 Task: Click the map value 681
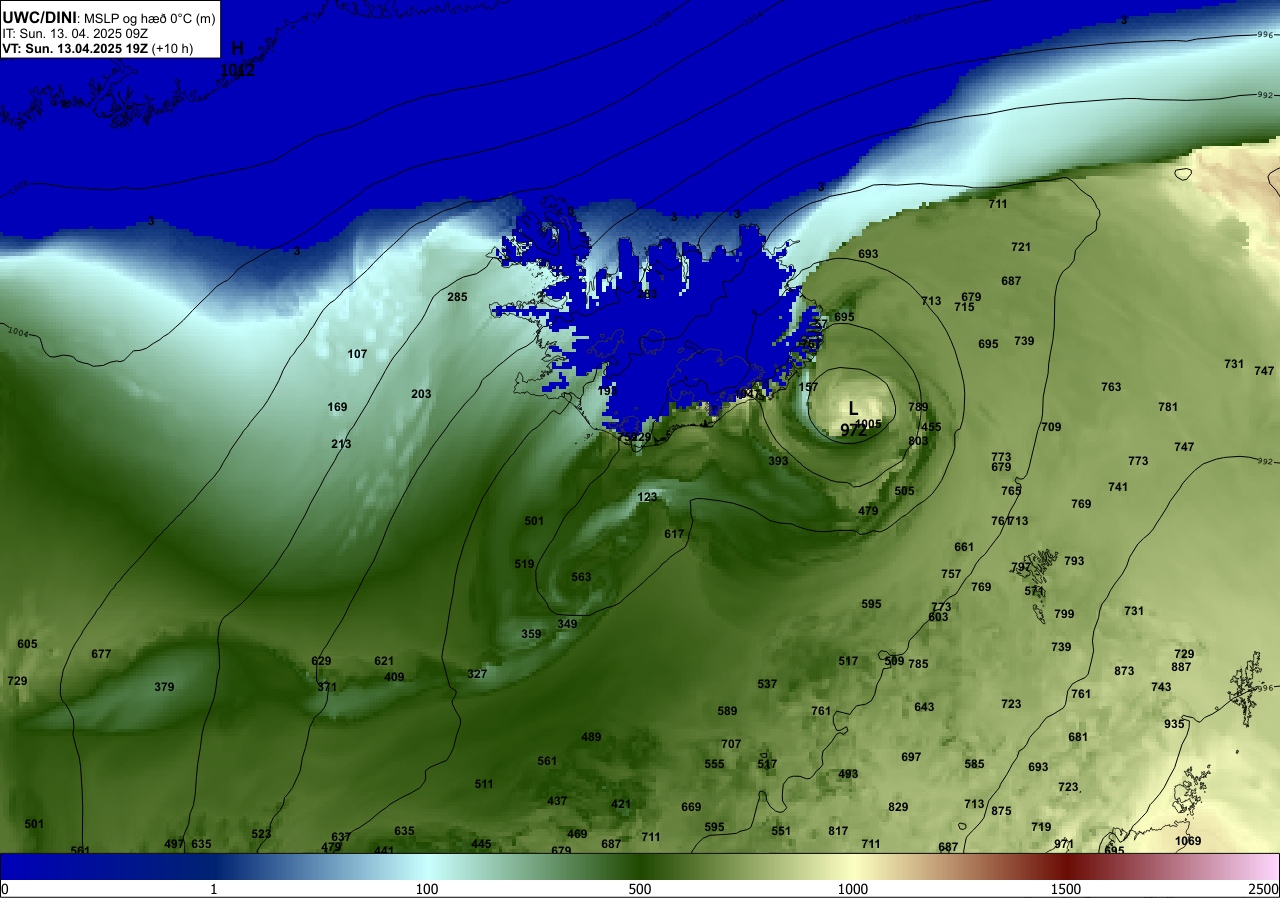click(1077, 737)
